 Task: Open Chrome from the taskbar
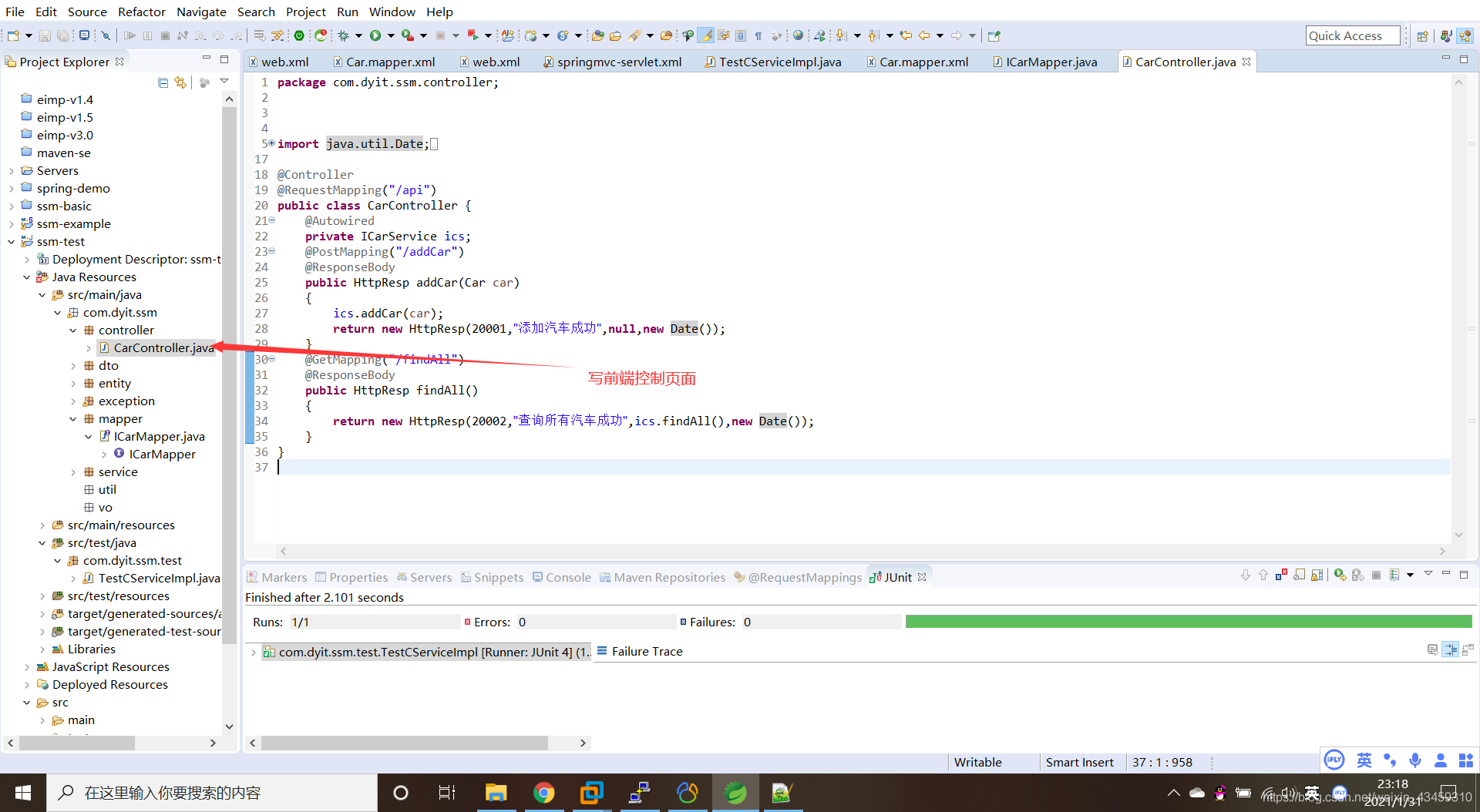click(x=544, y=793)
